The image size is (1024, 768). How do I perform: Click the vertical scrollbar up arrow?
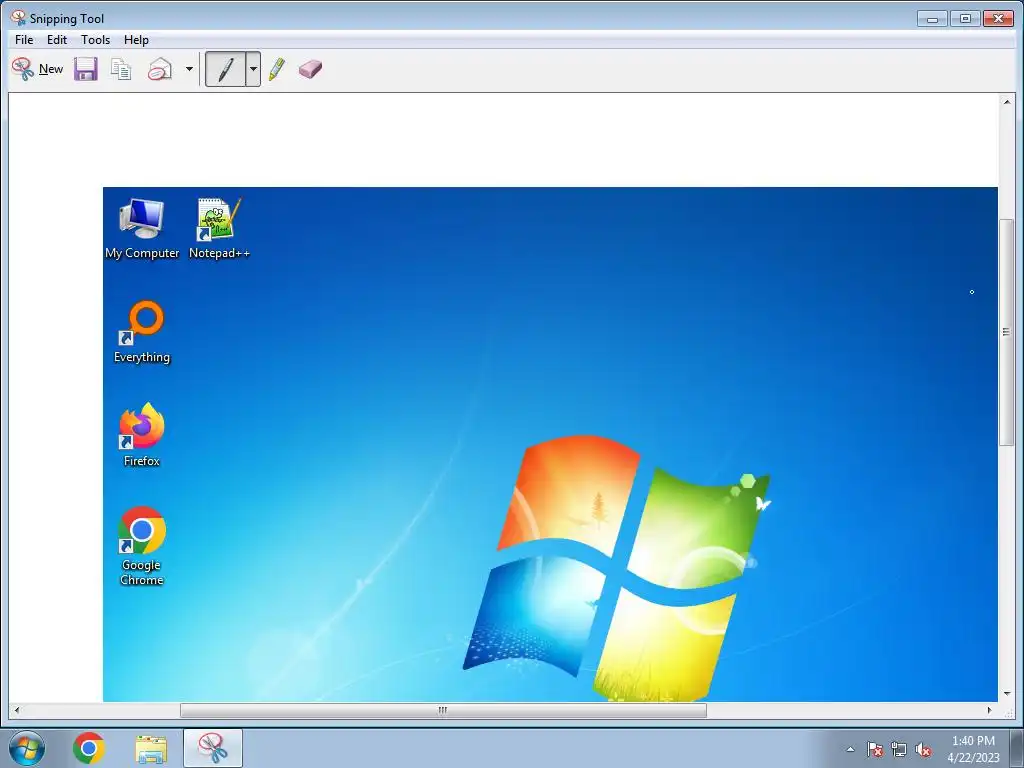click(1006, 102)
